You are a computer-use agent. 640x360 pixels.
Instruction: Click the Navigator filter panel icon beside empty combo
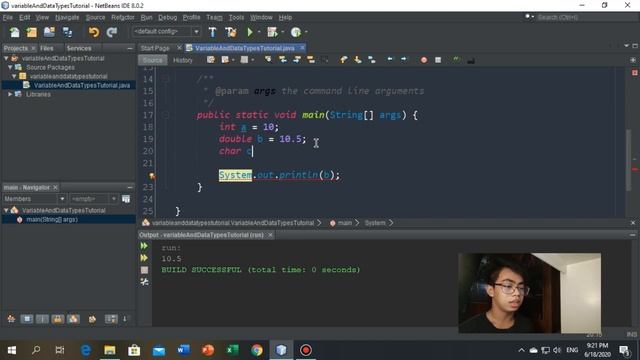126,199
